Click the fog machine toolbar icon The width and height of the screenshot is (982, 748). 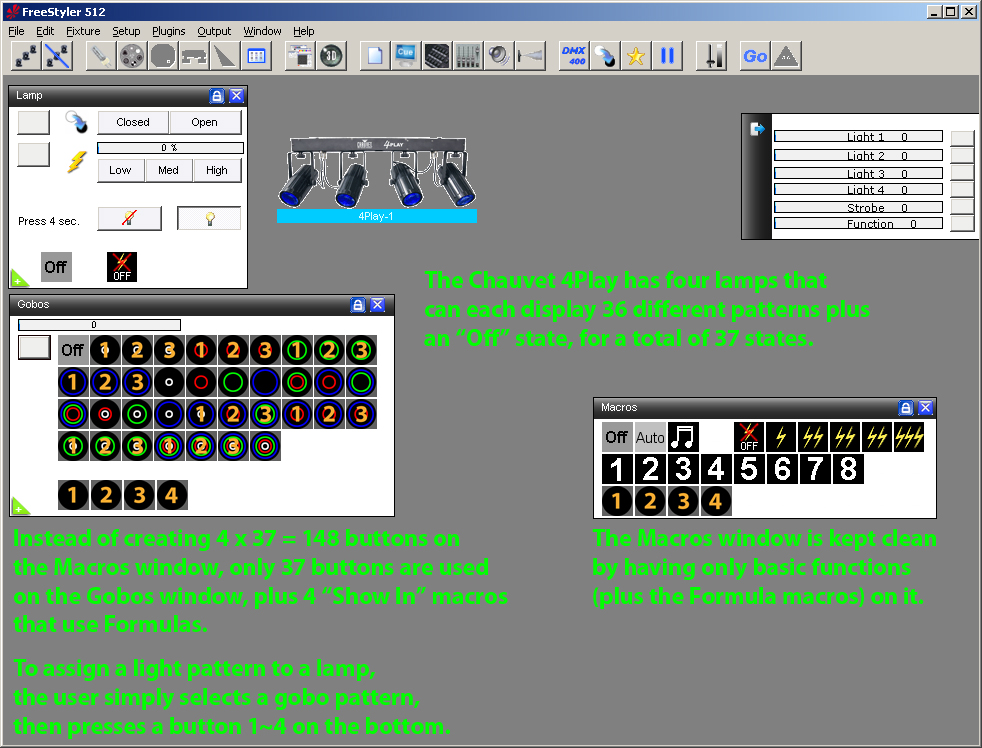[530, 56]
